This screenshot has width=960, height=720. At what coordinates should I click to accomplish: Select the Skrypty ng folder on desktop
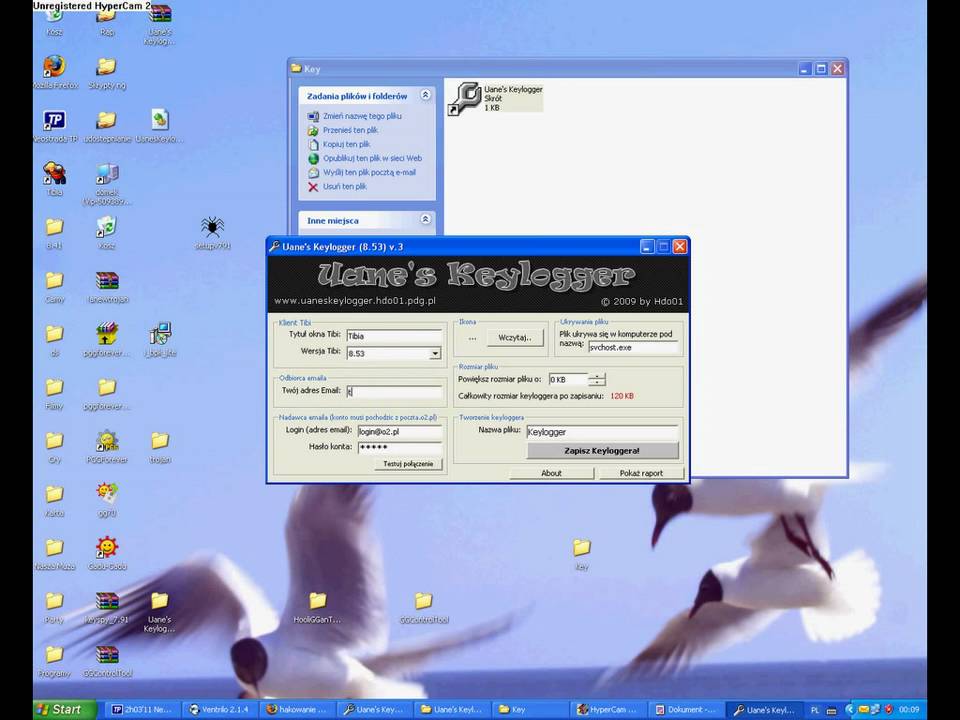(x=107, y=67)
